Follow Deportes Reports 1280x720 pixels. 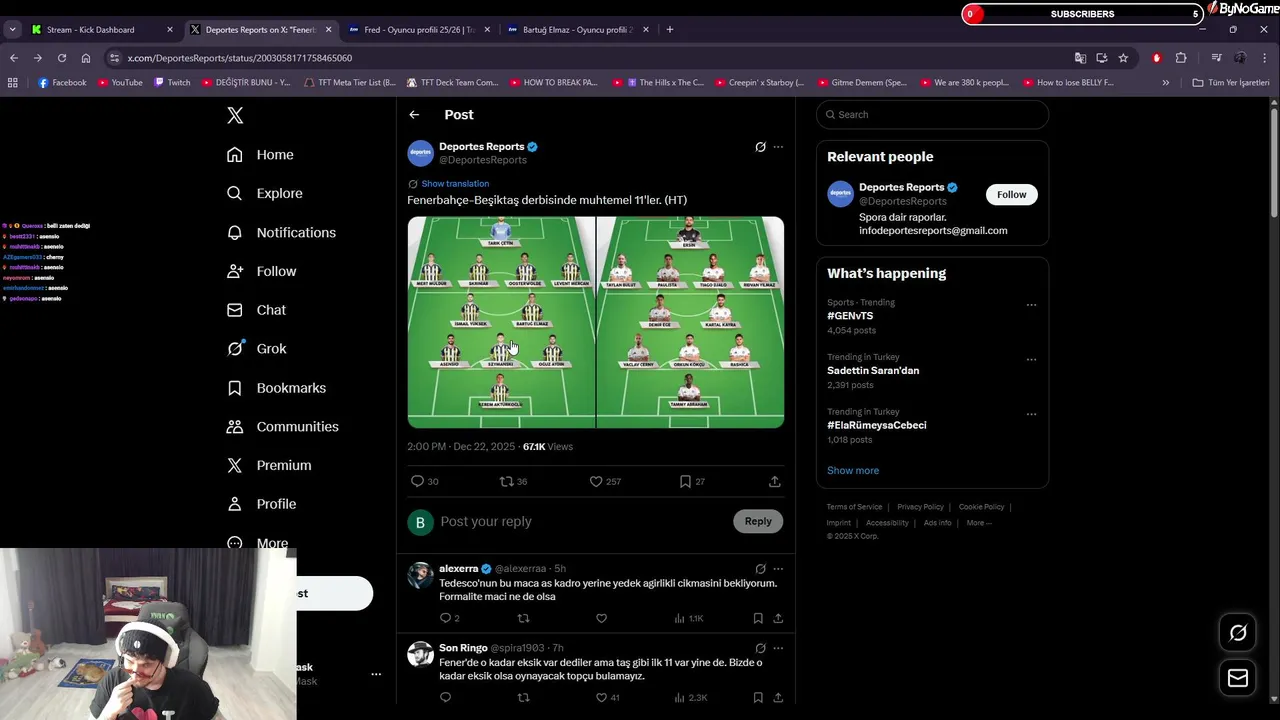[1011, 195]
